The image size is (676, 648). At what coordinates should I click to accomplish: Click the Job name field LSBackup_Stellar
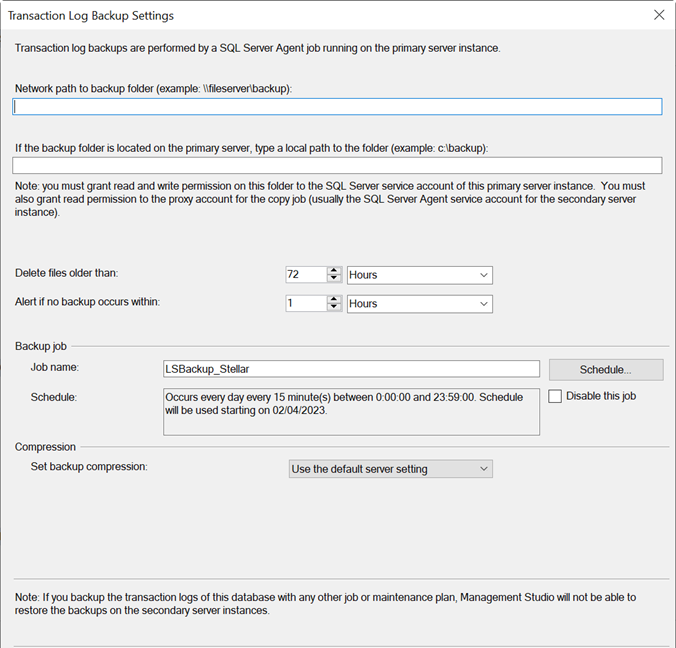click(x=351, y=369)
